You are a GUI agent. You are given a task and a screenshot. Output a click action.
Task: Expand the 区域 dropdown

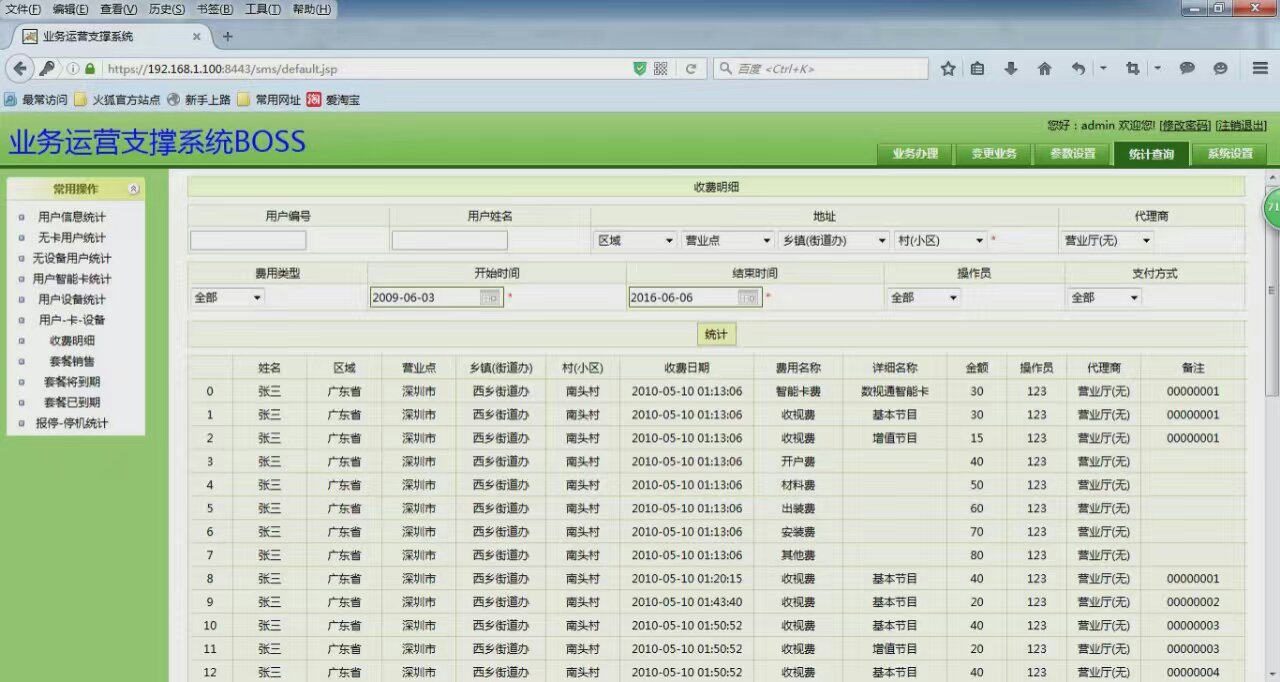(x=634, y=241)
